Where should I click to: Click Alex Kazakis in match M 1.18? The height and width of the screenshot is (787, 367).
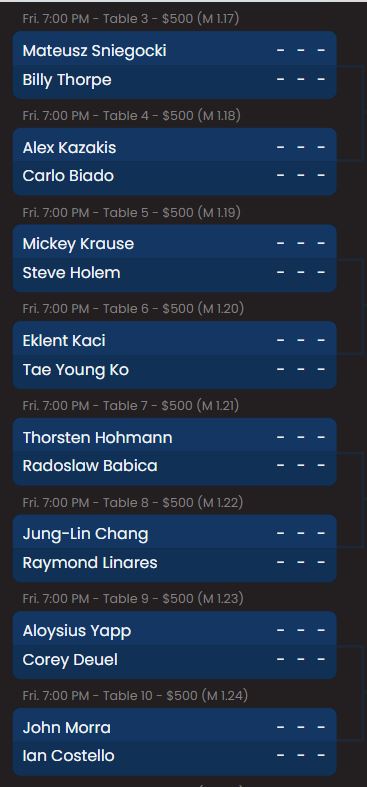pyautogui.click(x=69, y=148)
